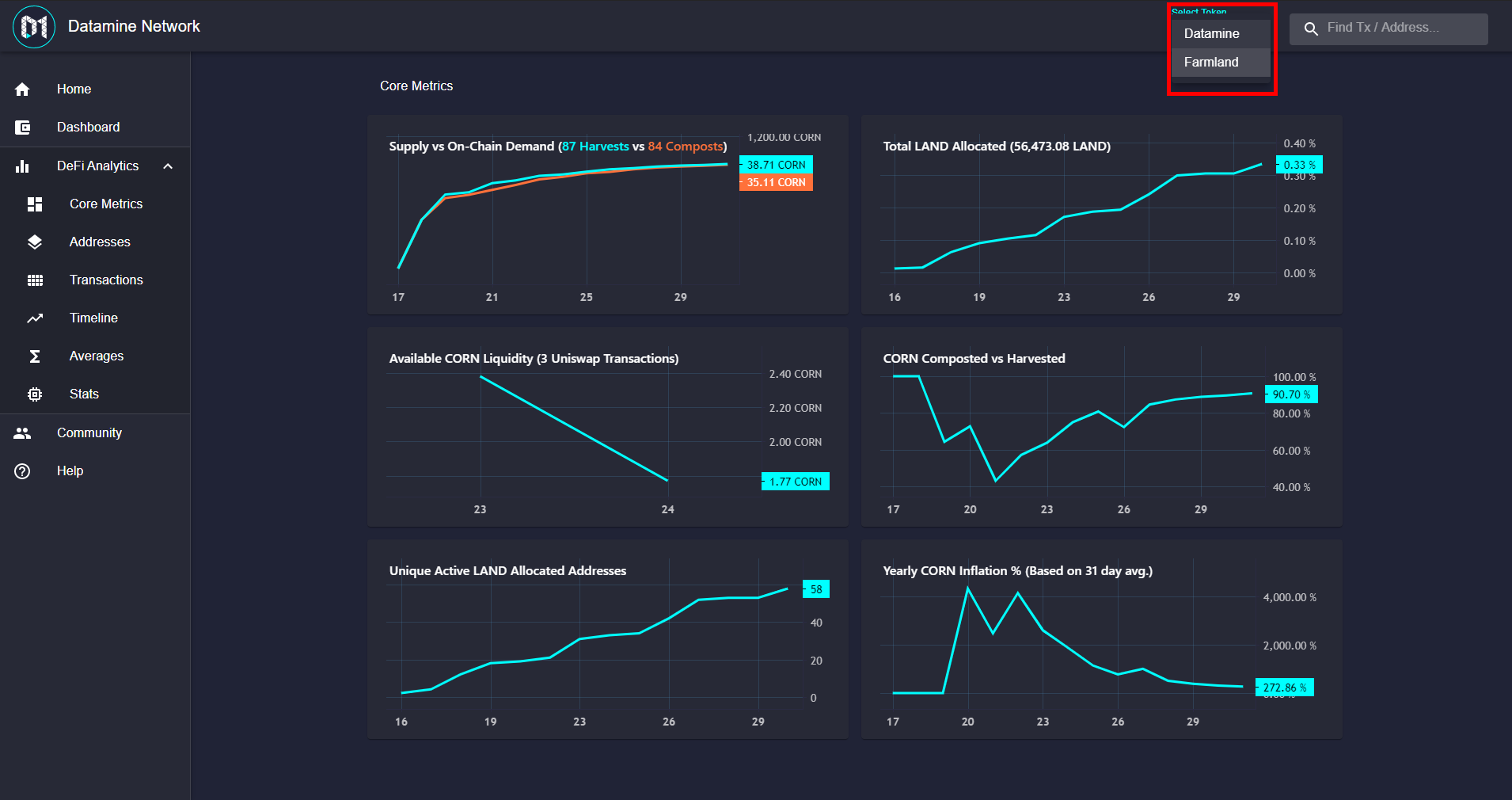Click the Stats chip icon
This screenshot has width=1512, height=800.
pyautogui.click(x=35, y=394)
